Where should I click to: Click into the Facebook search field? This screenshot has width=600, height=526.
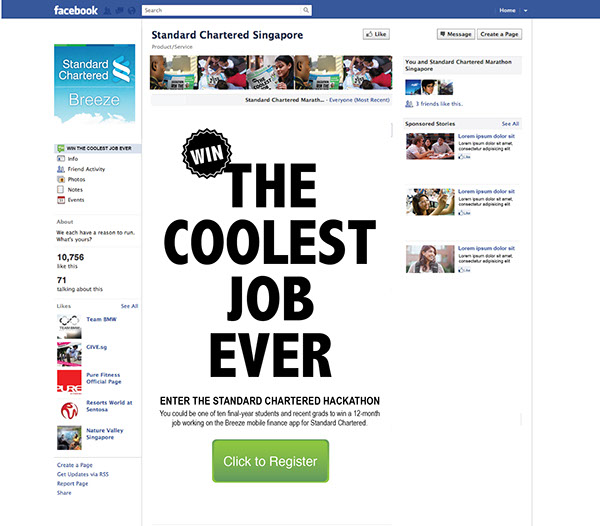(222, 10)
